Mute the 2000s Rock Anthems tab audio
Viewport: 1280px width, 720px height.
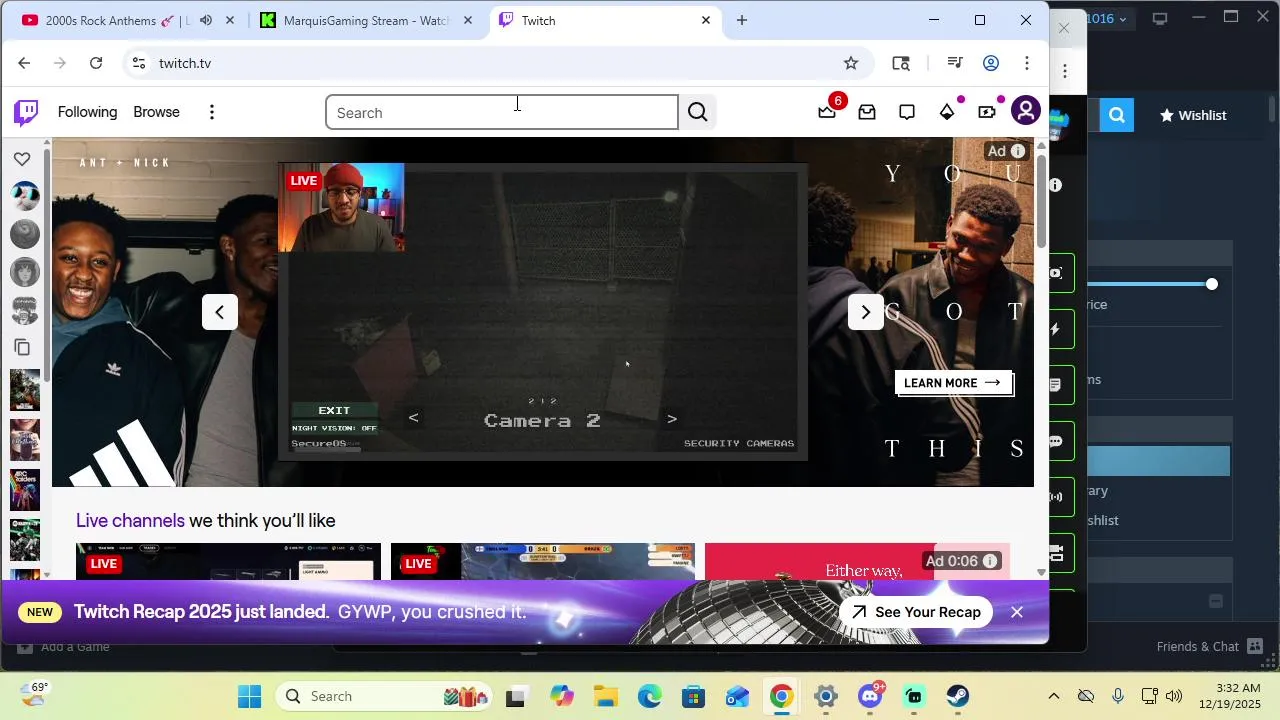pyautogui.click(x=206, y=20)
